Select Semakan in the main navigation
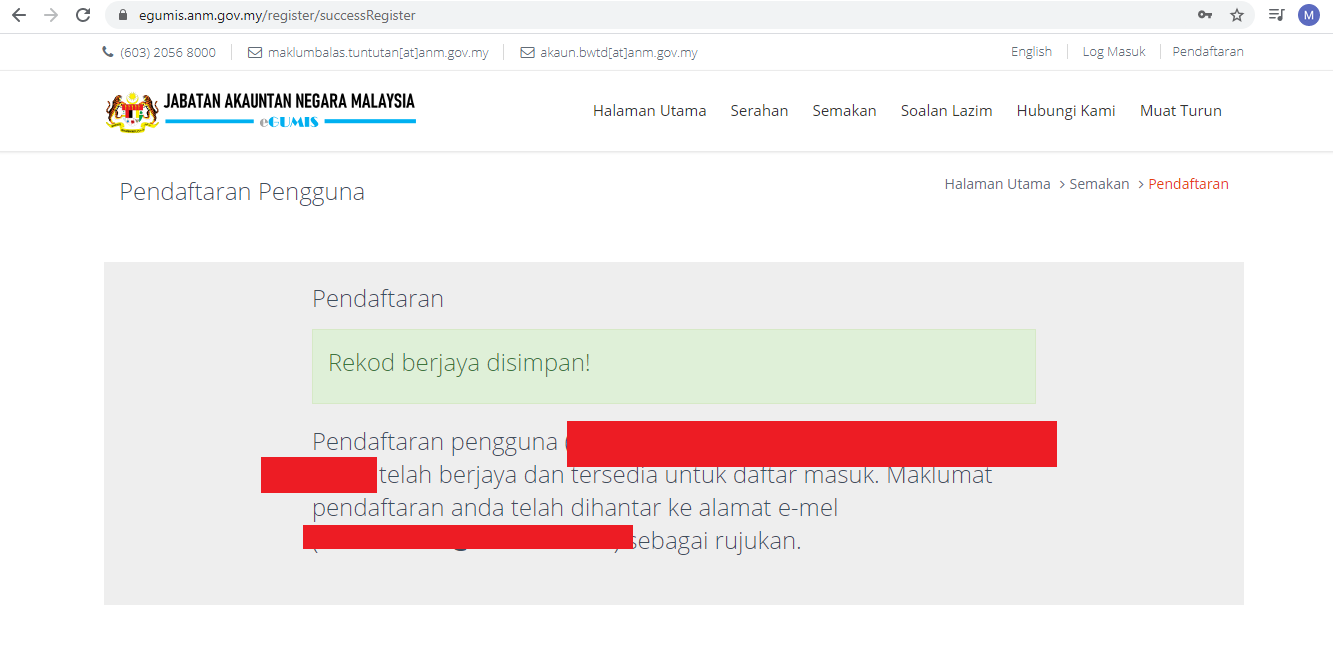The width and height of the screenshot is (1333, 657). tap(844, 111)
